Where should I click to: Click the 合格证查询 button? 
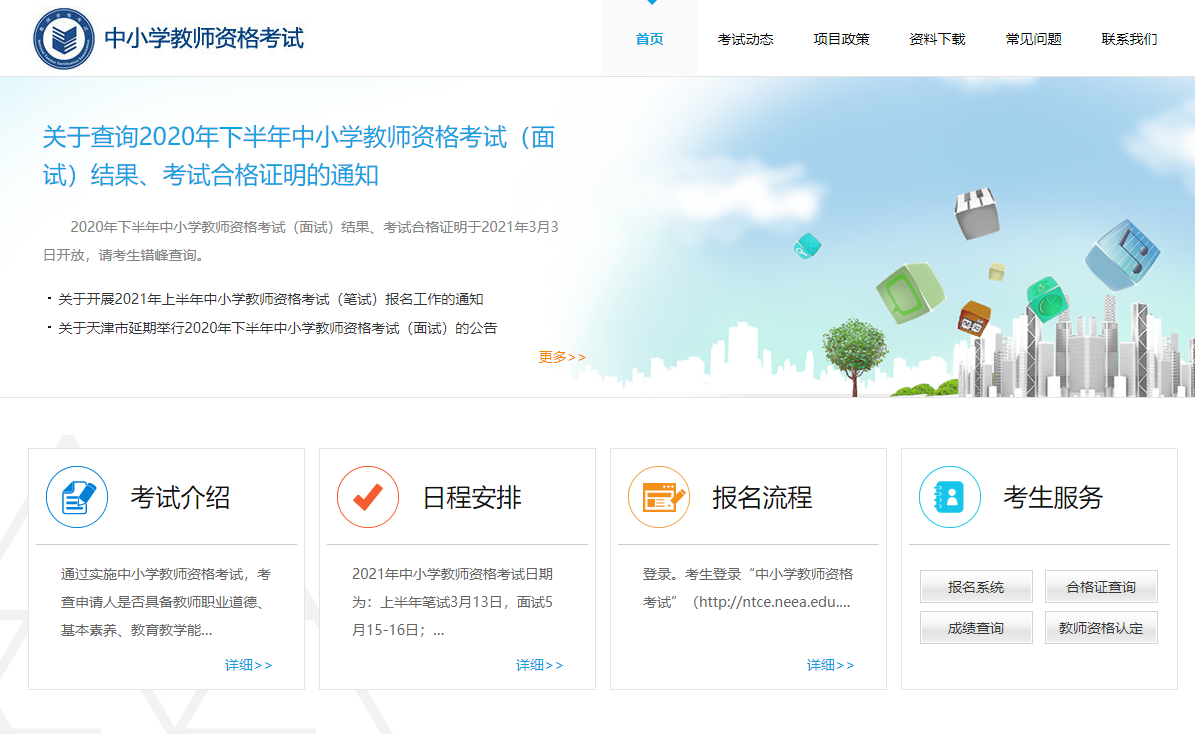[x=1101, y=587]
